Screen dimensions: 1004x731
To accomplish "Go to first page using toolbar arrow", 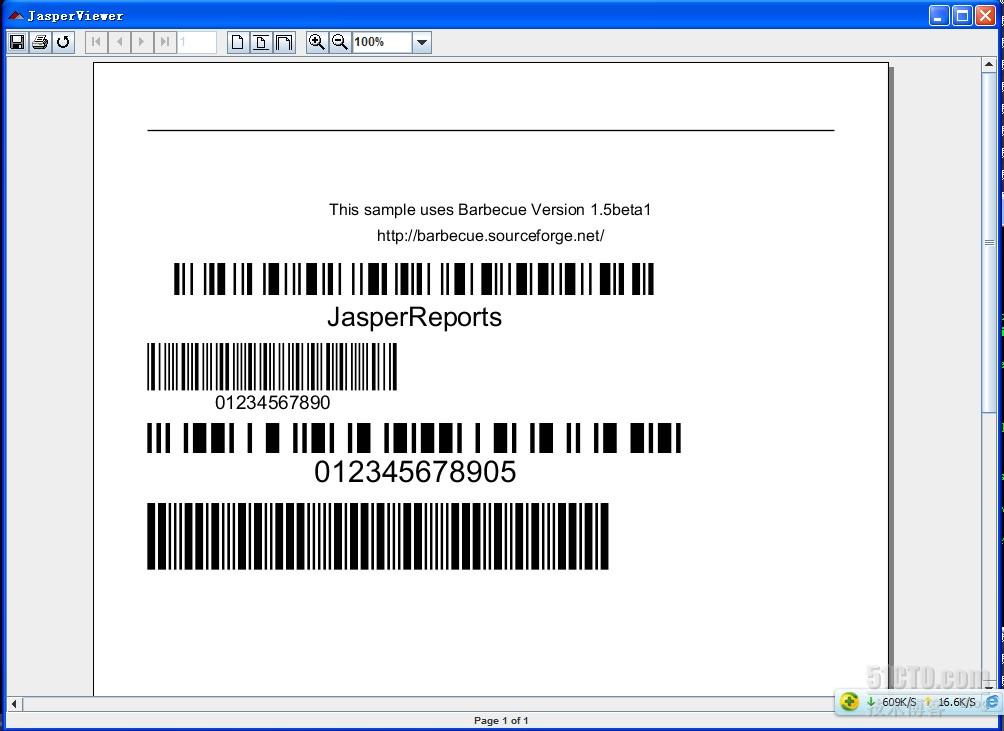I will click(96, 42).
